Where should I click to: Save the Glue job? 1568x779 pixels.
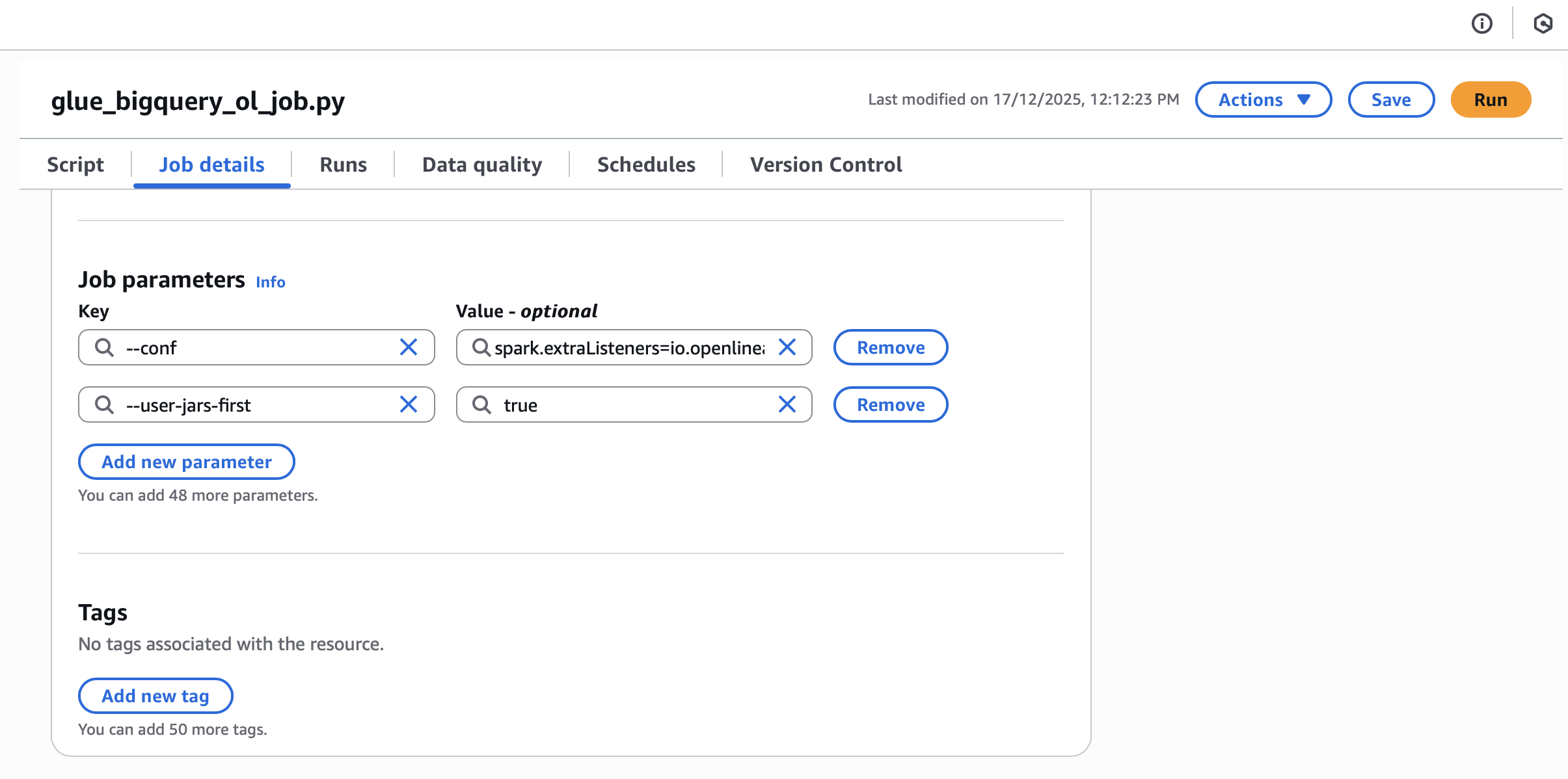(x=1391, y=99)
